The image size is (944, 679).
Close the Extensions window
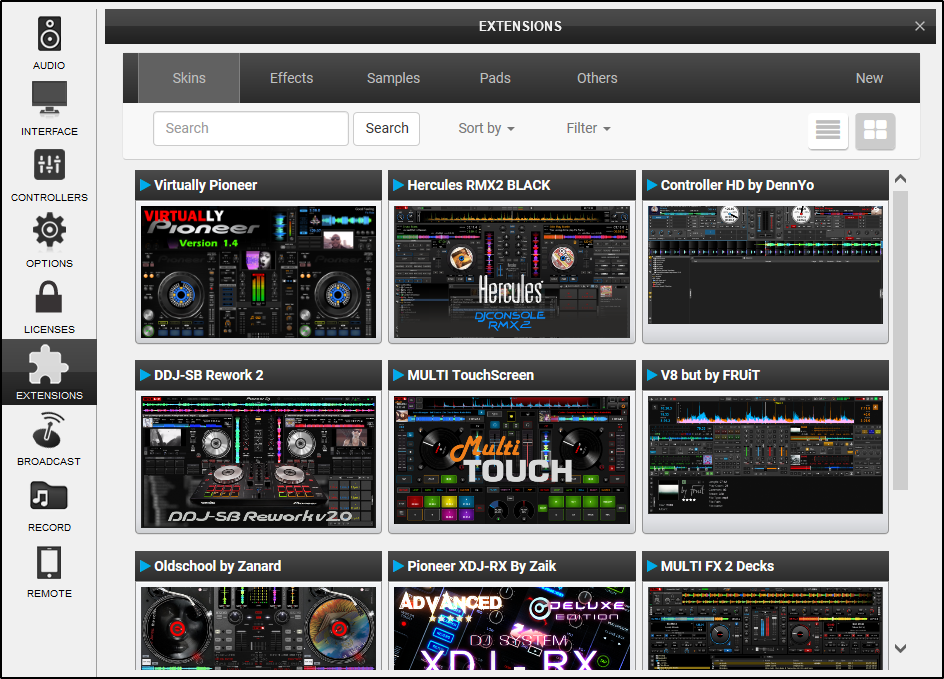[919, 26]
